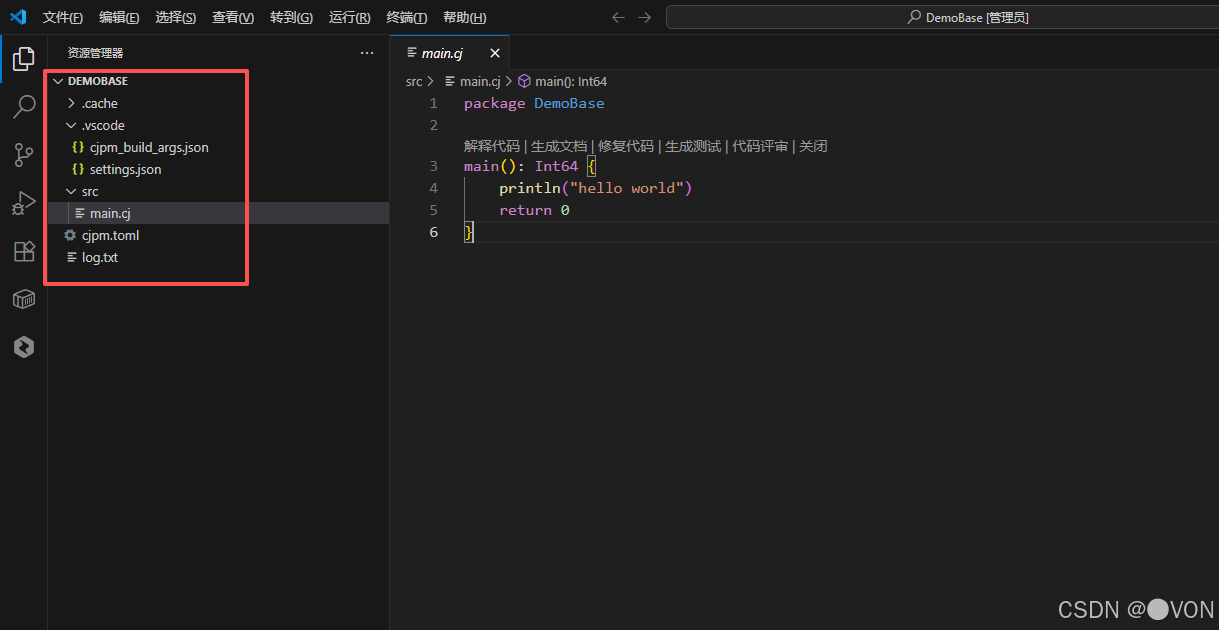Click the Cangjie package box icon in activity bar
Image resolution: width=1219 pixels, height=630 pixels.
tap(23, 299)
